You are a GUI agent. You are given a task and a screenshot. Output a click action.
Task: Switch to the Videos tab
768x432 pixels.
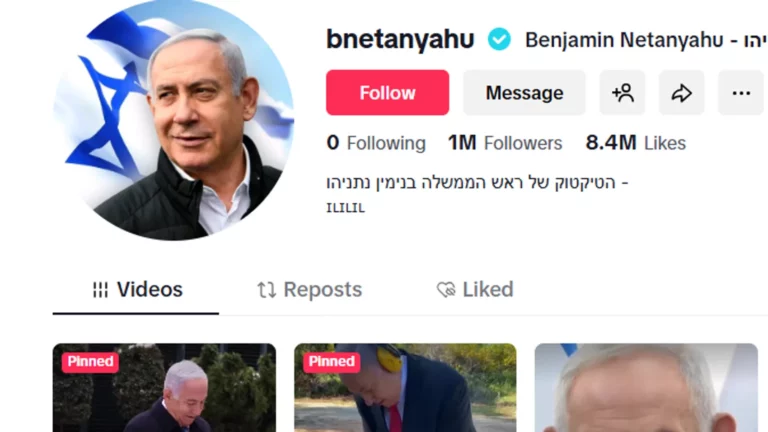[x=137, y=290]
